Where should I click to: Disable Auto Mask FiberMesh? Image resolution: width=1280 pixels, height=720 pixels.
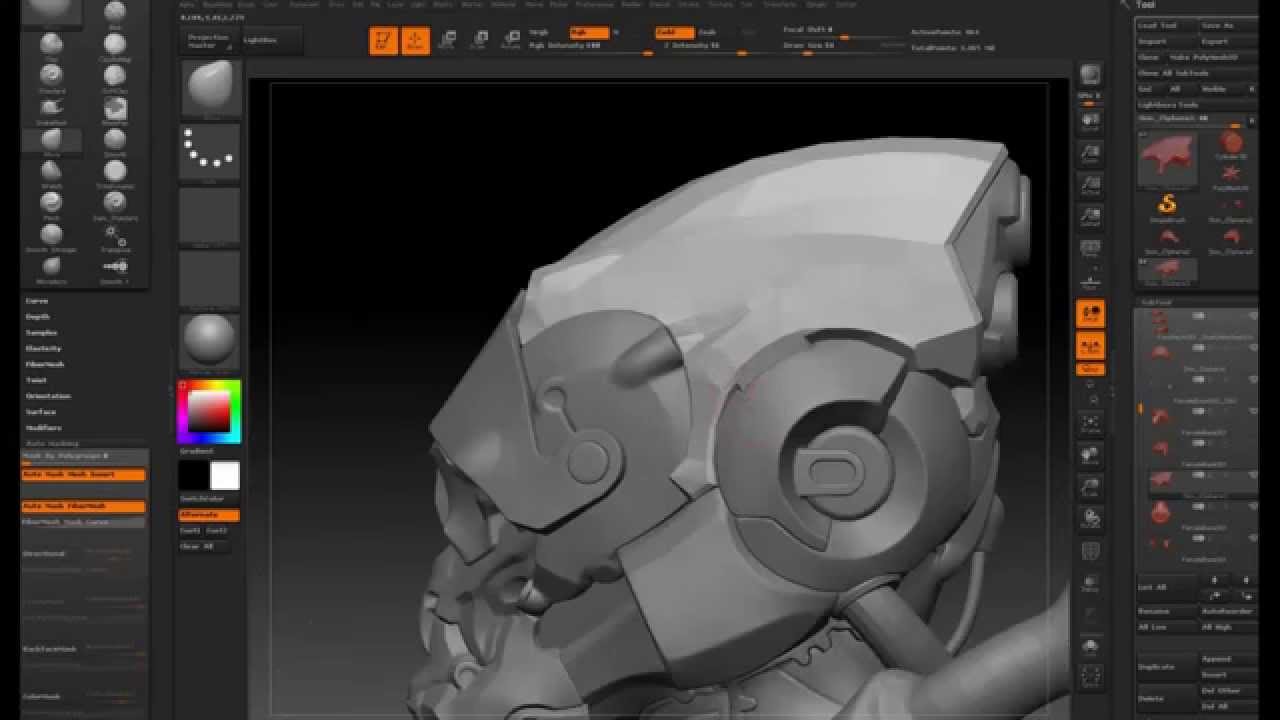pyautogui.click(x=84, y=507)
